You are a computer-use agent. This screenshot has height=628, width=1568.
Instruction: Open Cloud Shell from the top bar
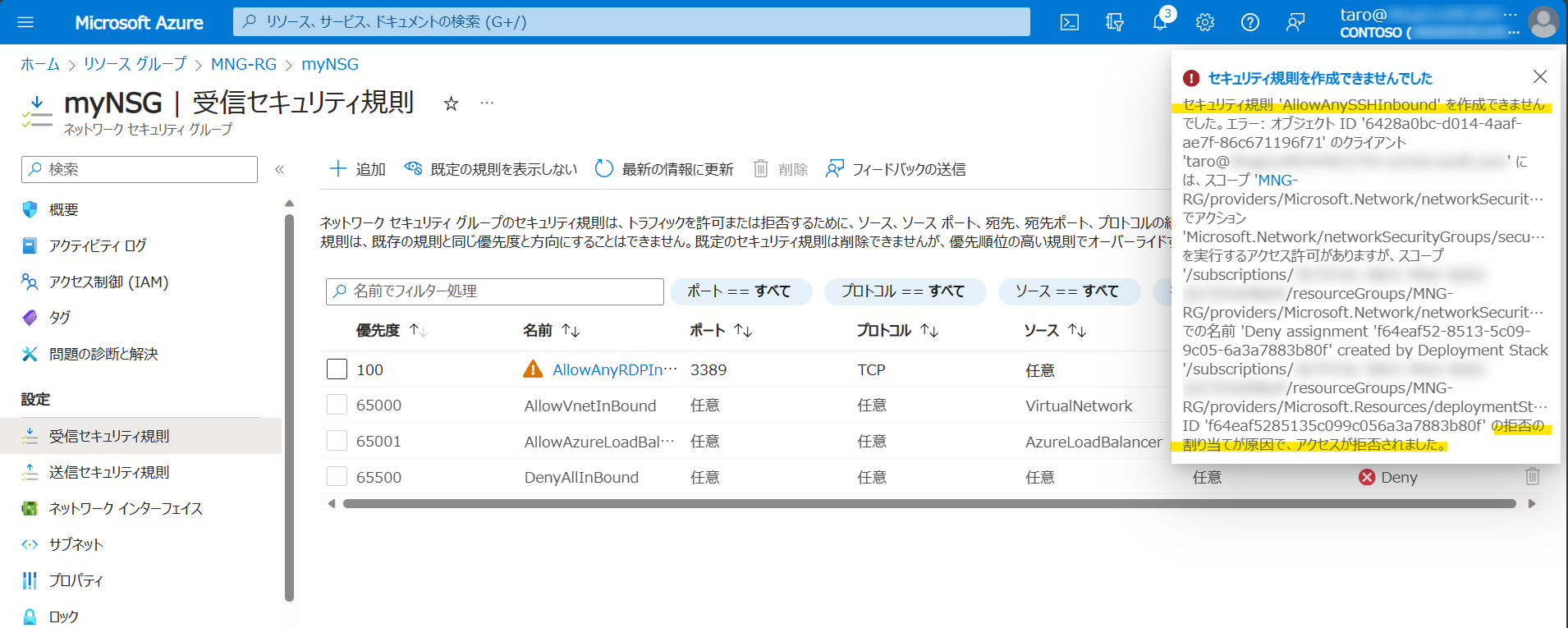[1069, 22]
